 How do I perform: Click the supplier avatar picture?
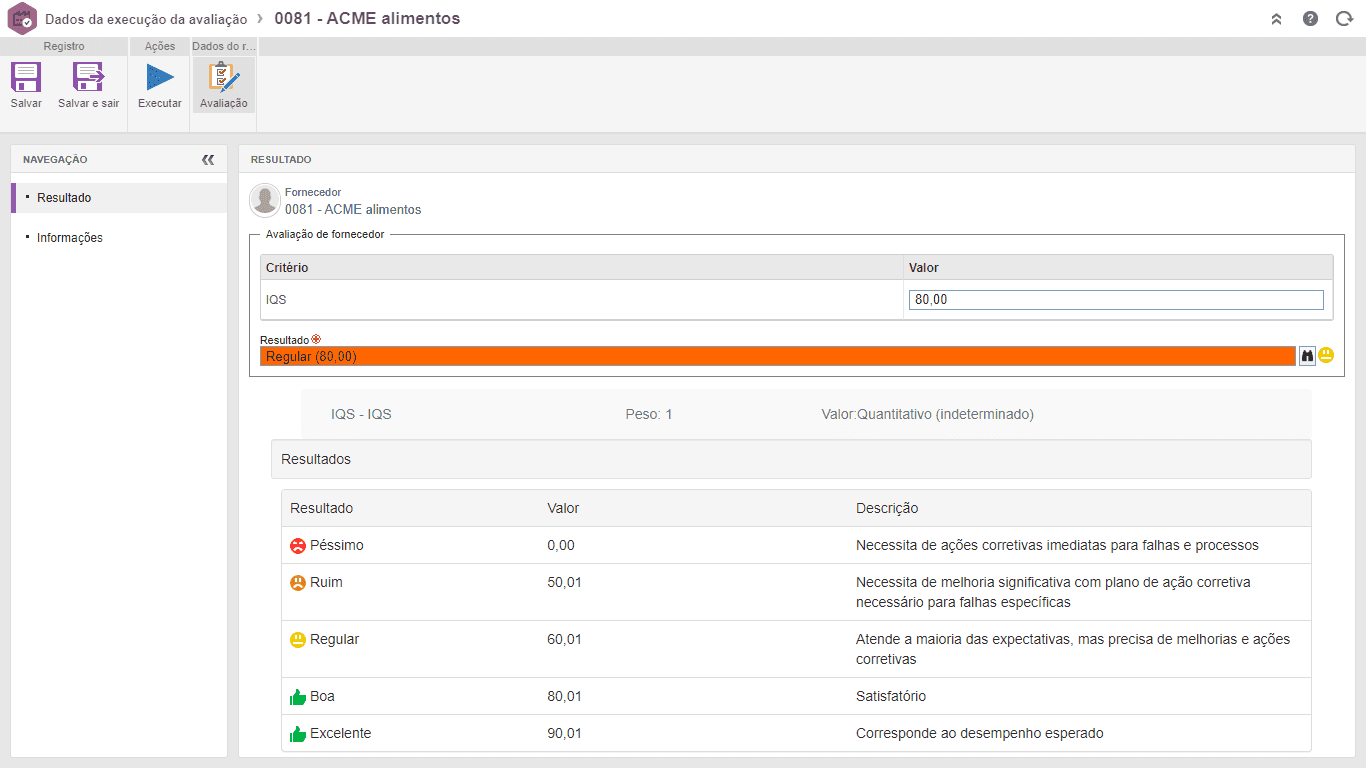265,200
